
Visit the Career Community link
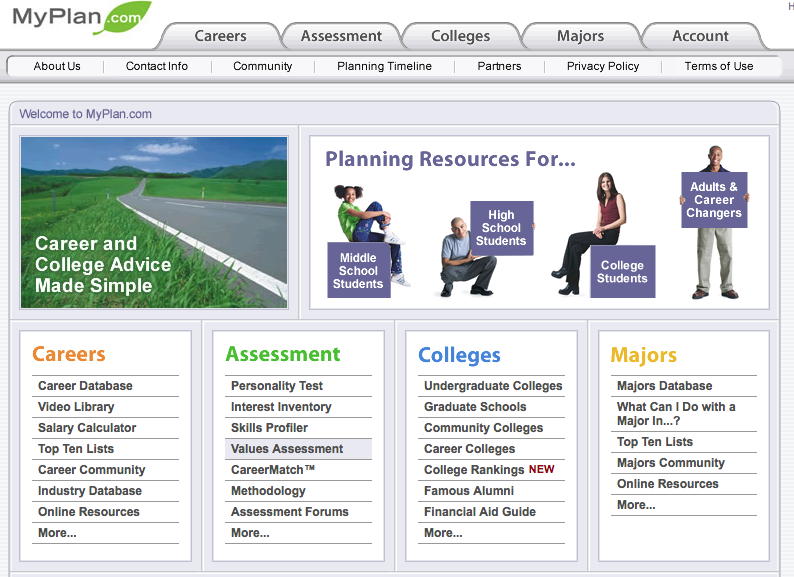(x=92, y=470)
